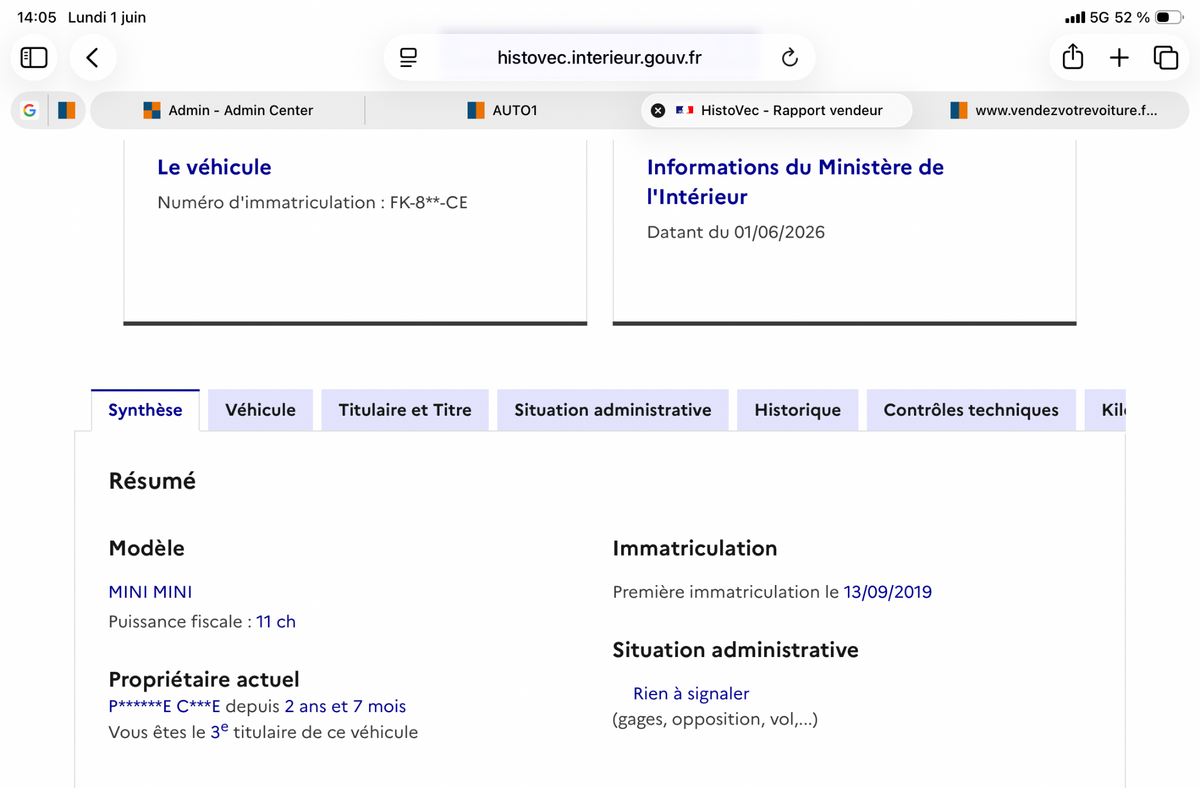Open the Véhicule tab
The image size is (1200, 788).
point(260,410)
